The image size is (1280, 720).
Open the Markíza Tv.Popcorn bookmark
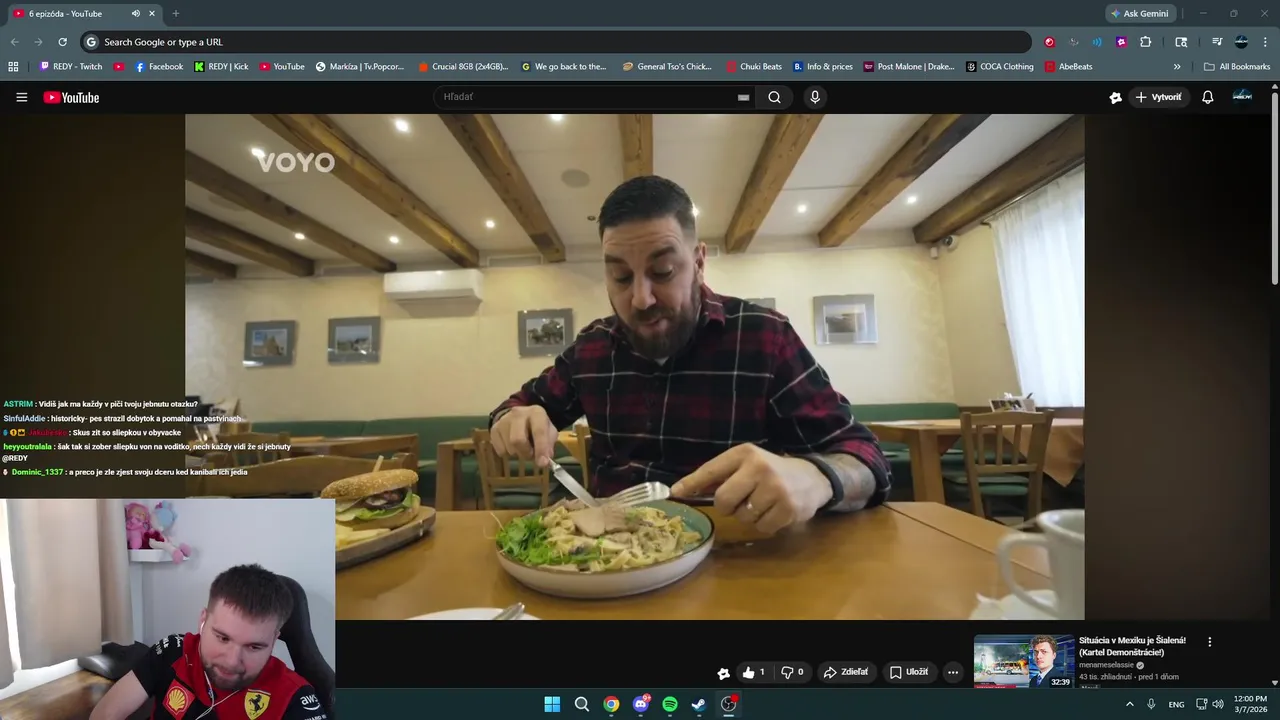point(360,66)
